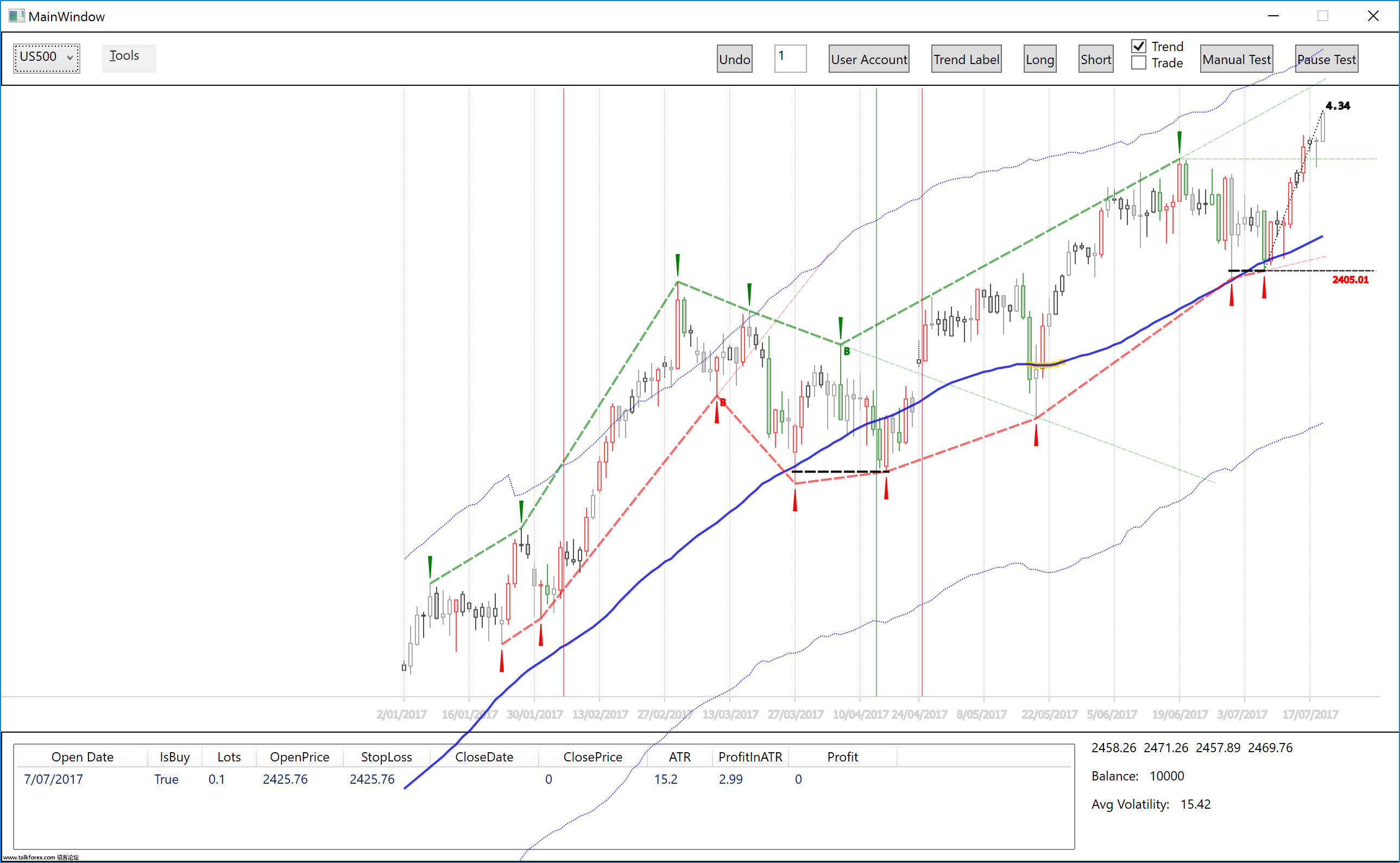This screenshot has height=863, width=1400.
Task: Click the ProfitInATR value 2.99
Action: pyautogui.click(x=730, y=779)
